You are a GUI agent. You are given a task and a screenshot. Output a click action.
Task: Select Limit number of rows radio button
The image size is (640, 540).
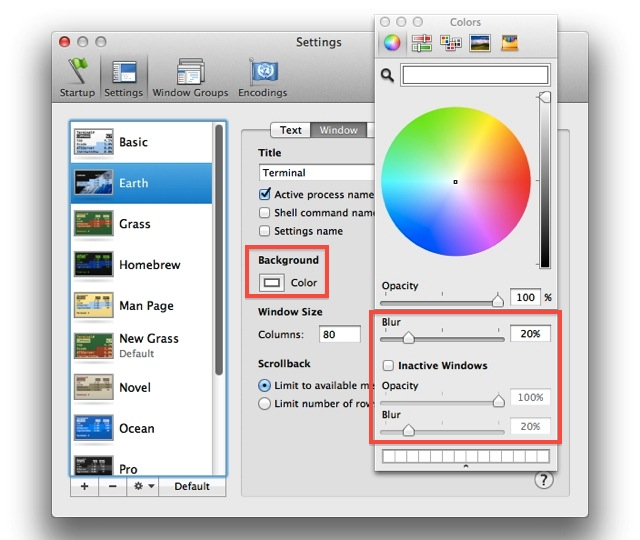pyautogui.click(x=265, y=404)
